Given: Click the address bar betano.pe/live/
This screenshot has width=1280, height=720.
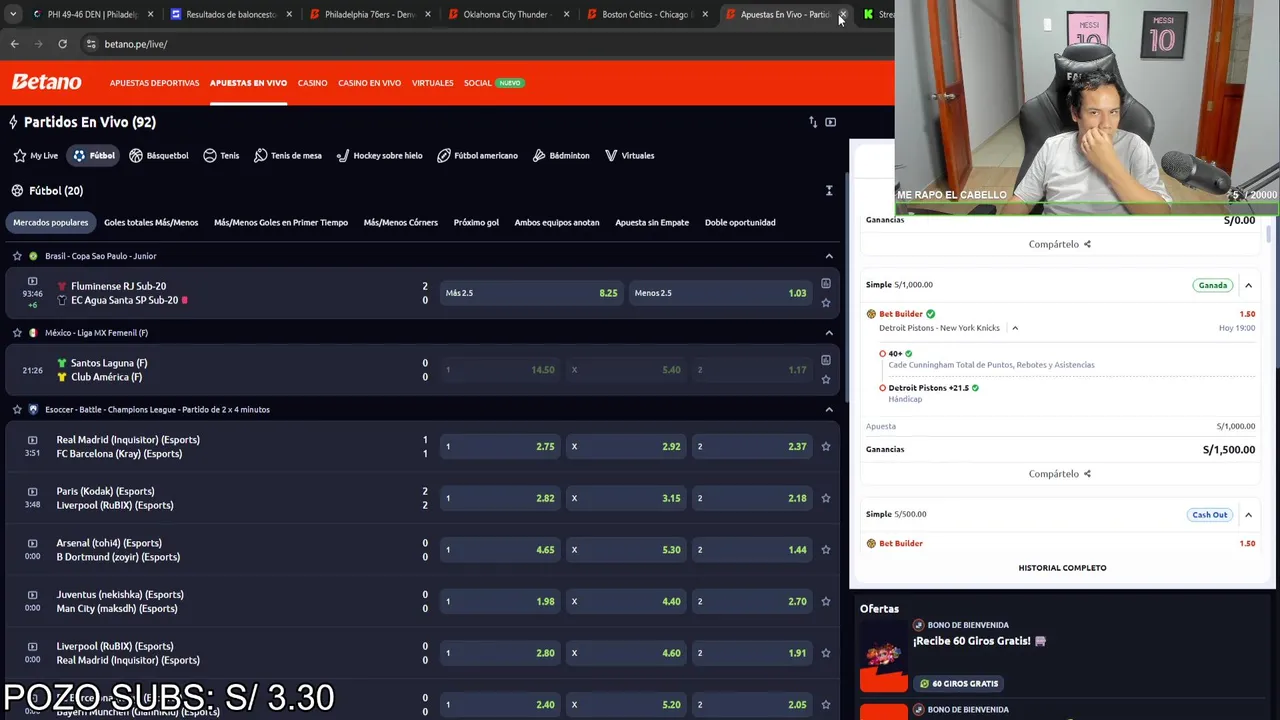Looking at the screenshot, I should point(136,44).
